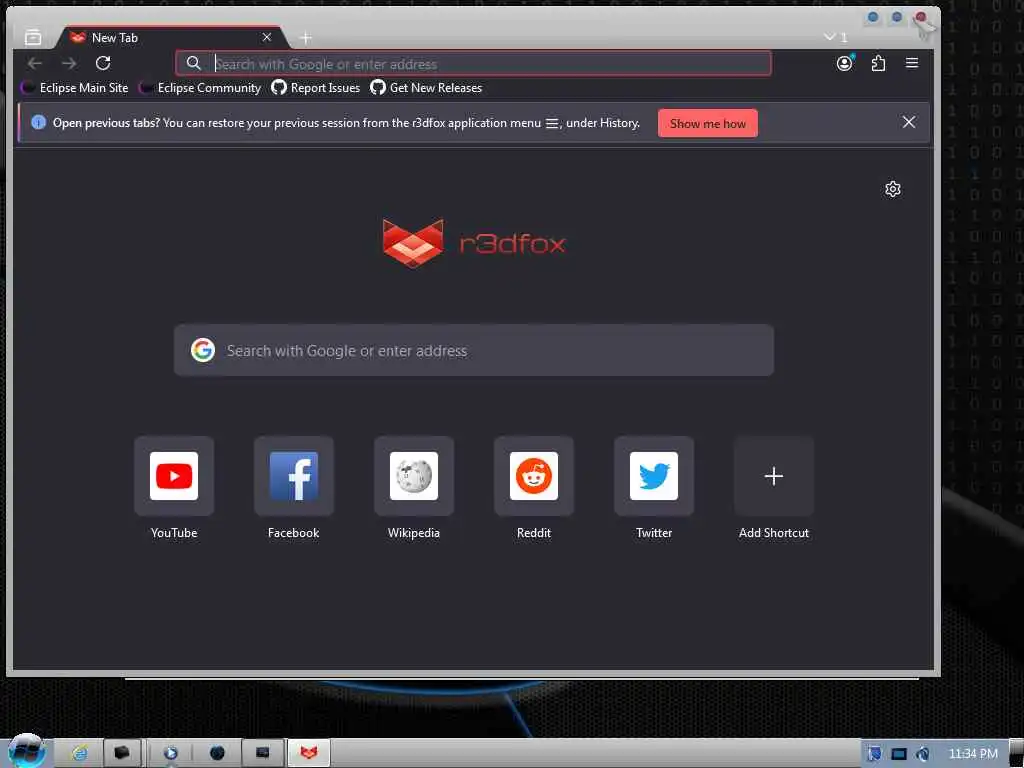Screen dimensions: 1024x768
Task: Close the New Tab tab
Action: tap(266, 37)
